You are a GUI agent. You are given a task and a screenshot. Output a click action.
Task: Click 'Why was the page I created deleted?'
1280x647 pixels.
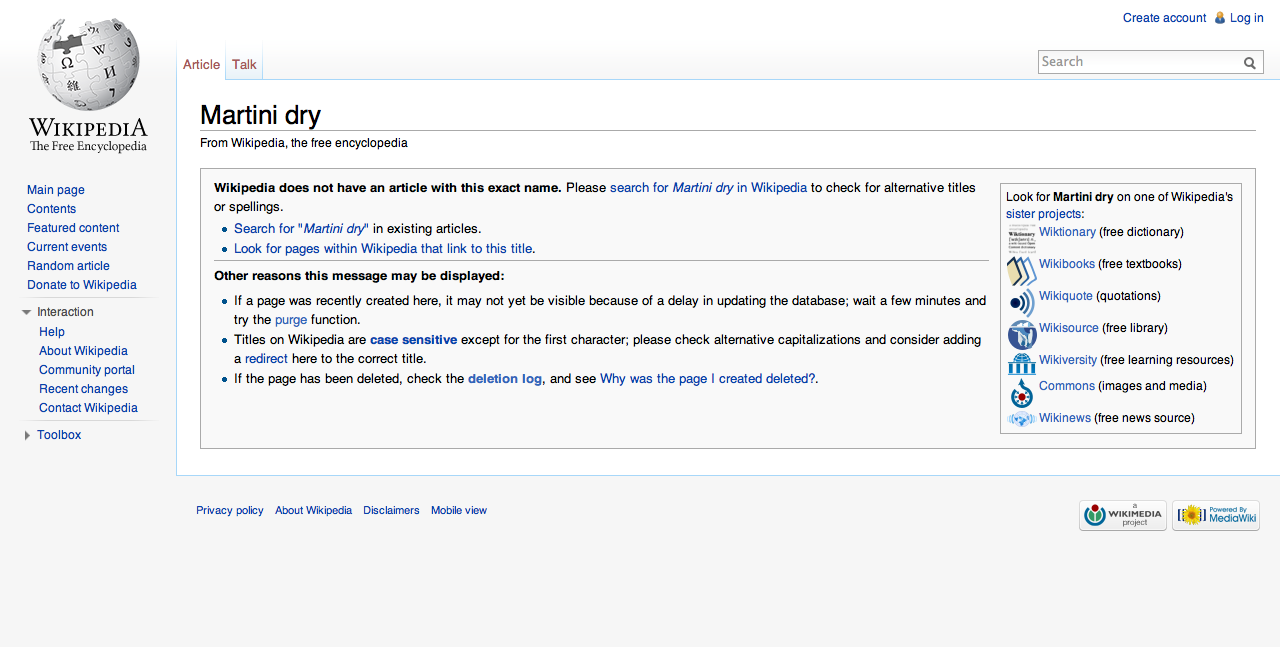pos(707,379)
